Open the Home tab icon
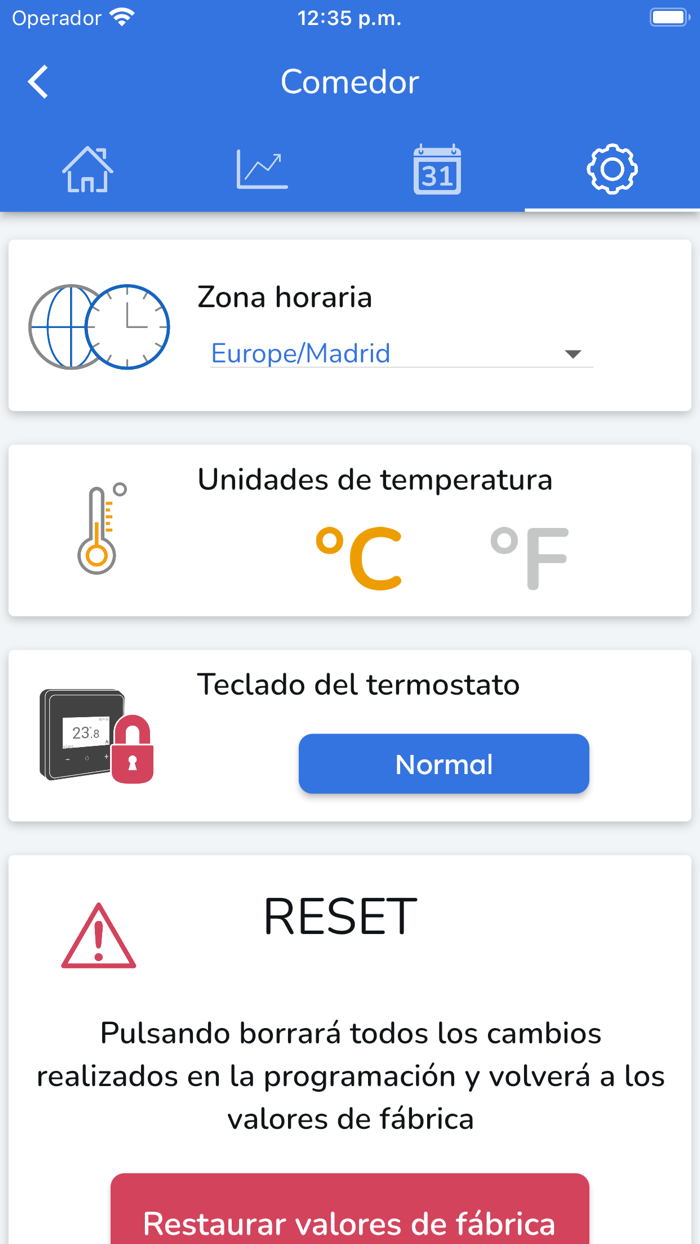Image resolution: width=700 pixels, height=1244 pixels. pyautogui.click(x=87, y=168)
